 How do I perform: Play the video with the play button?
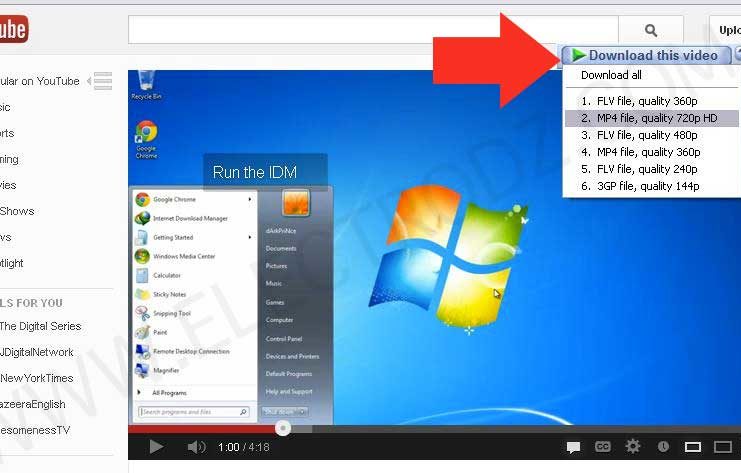[x=156, y=447]
